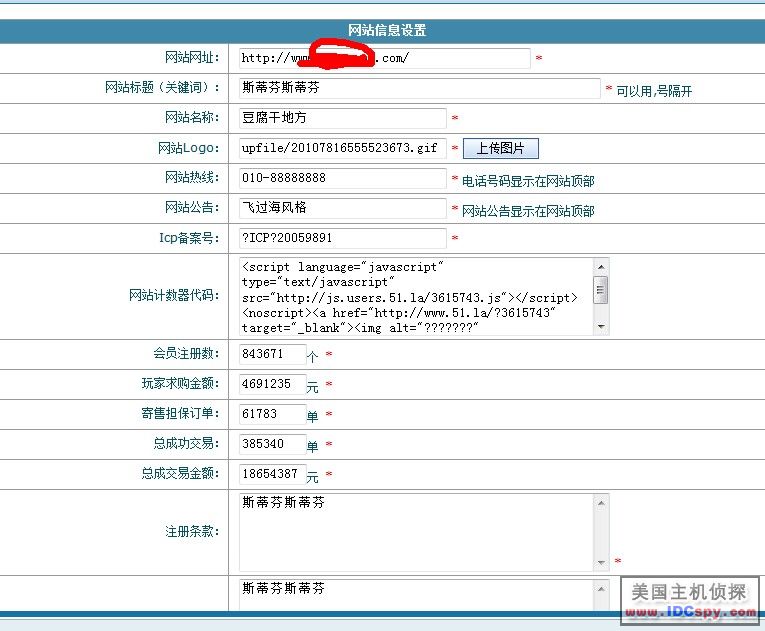Click the 网站热线 label
The image size is (765, 631).
coord(192,178)
